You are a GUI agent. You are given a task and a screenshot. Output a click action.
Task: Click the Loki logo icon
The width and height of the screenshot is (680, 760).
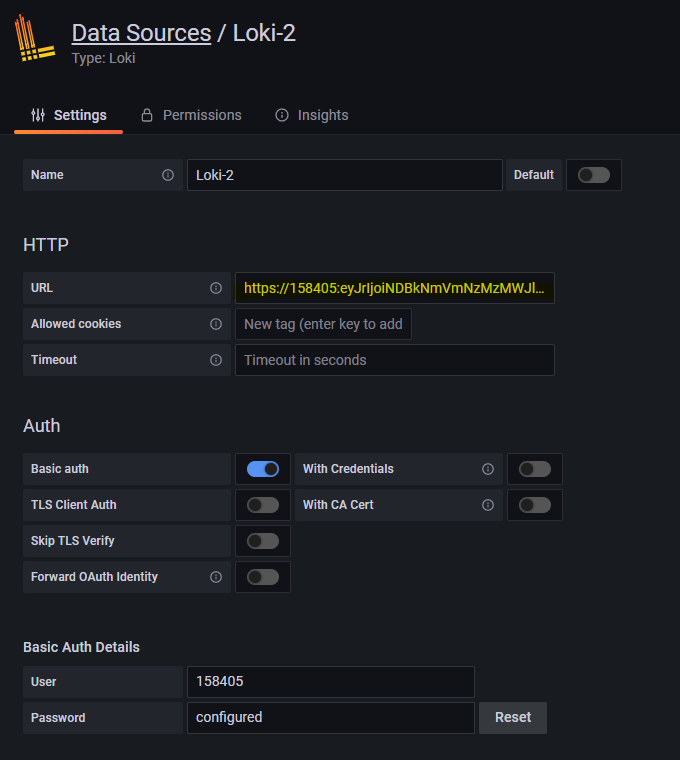[x=34, y=38]
